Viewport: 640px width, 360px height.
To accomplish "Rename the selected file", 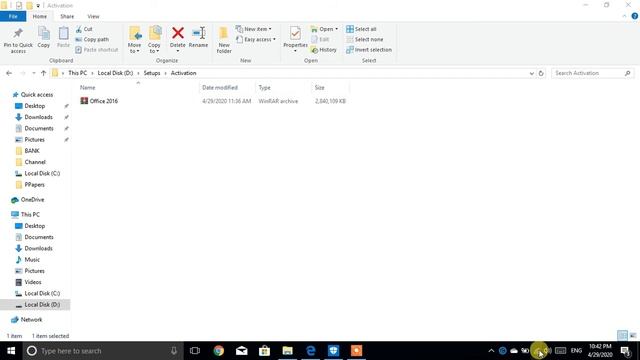I will point(198,38).
